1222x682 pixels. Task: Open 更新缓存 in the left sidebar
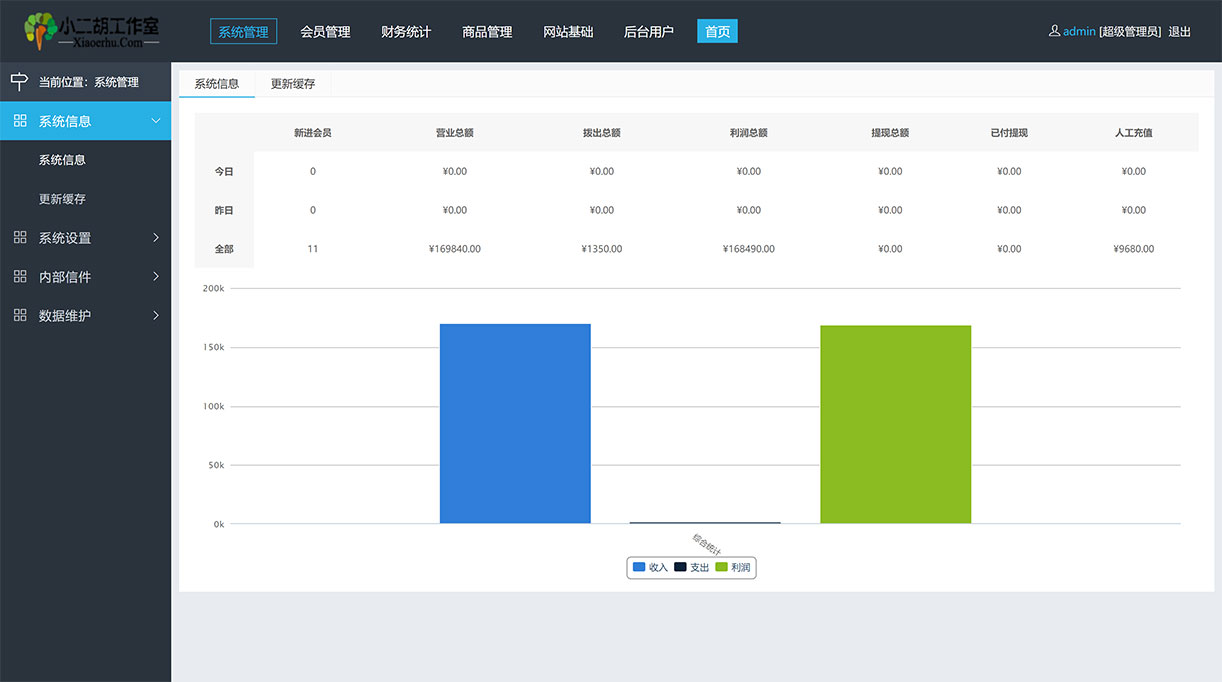62,199
